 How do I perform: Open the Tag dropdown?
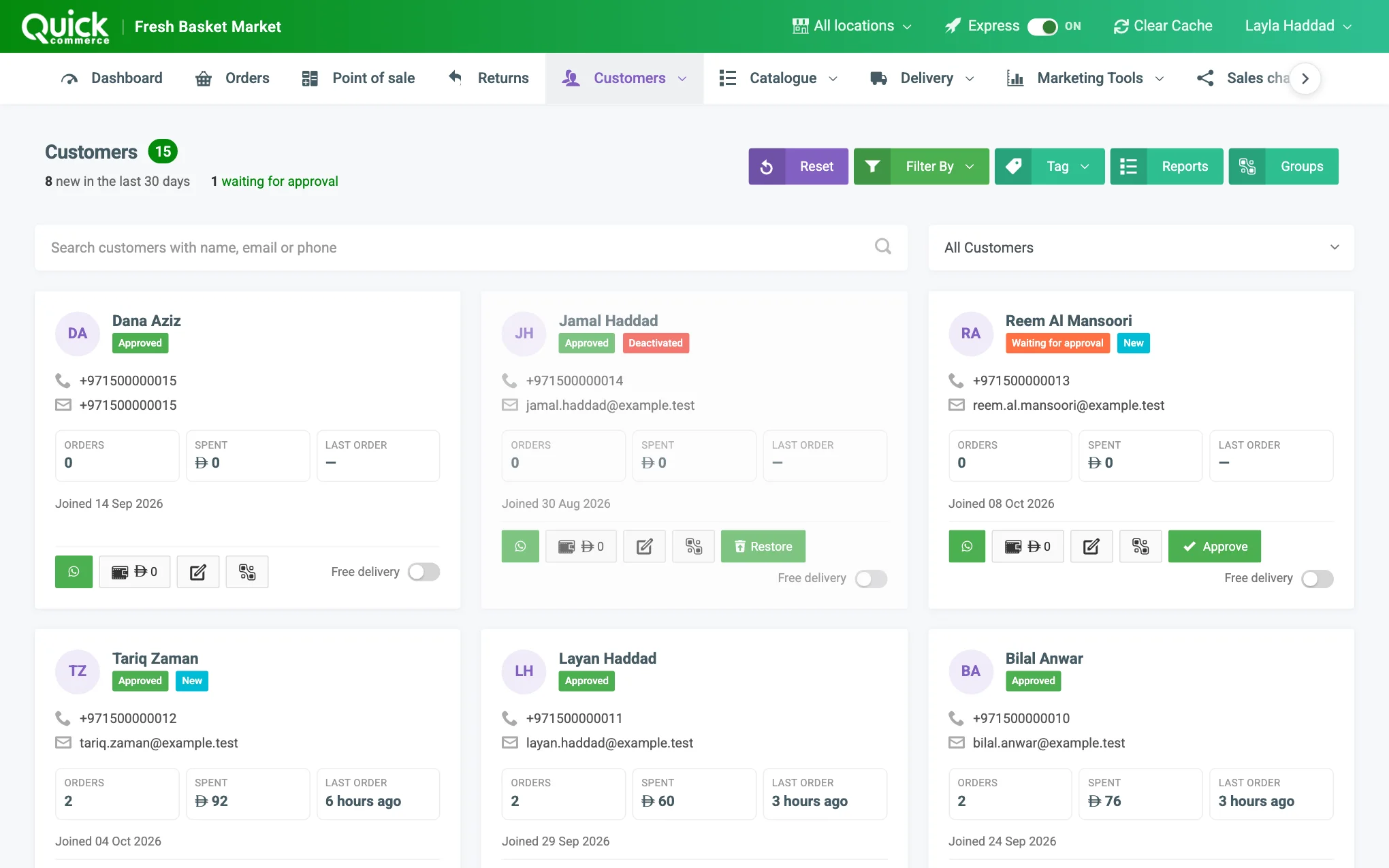[x=1049, y=166]
